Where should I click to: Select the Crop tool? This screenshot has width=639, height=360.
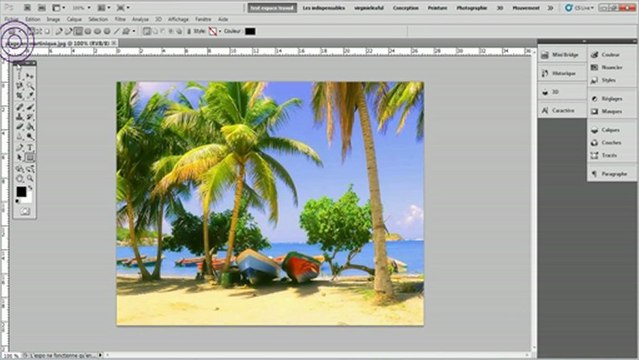20,95
